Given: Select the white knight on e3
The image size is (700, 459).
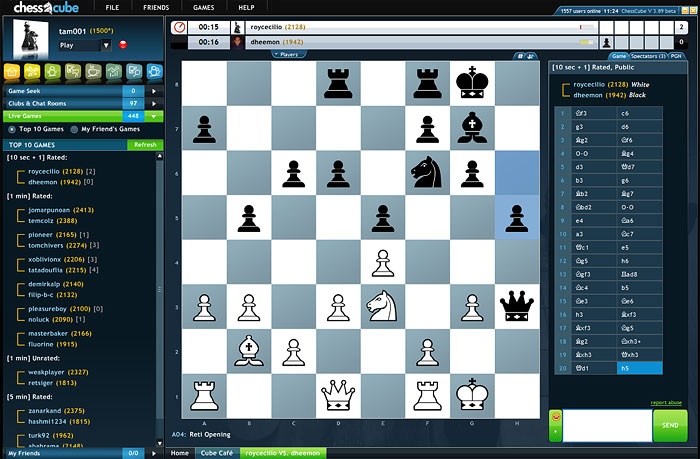Looking at the screenshot, I should coord(383,306).
